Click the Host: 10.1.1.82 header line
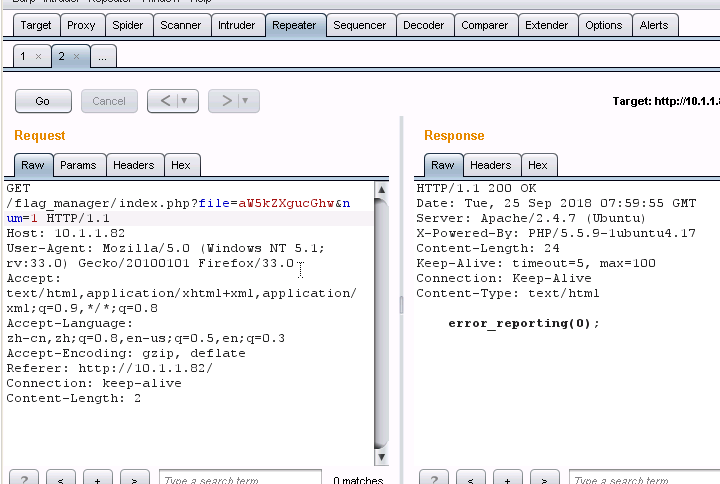Viewport: 720px width, 484px height. coord(66,233)
